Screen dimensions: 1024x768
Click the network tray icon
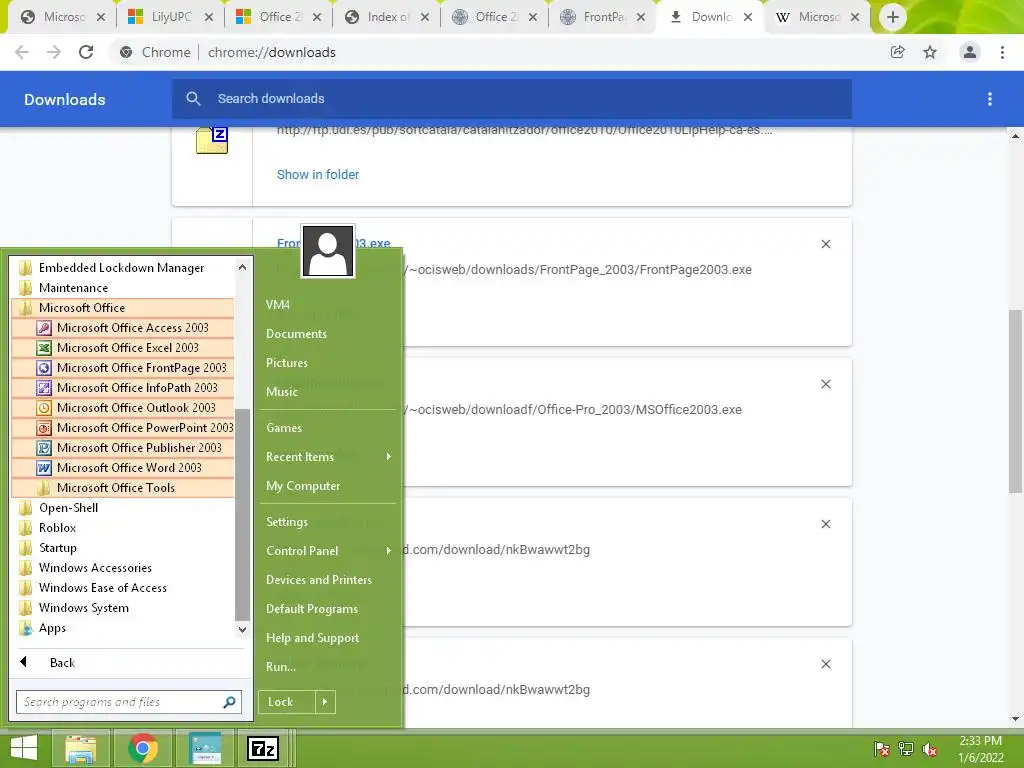906,749
